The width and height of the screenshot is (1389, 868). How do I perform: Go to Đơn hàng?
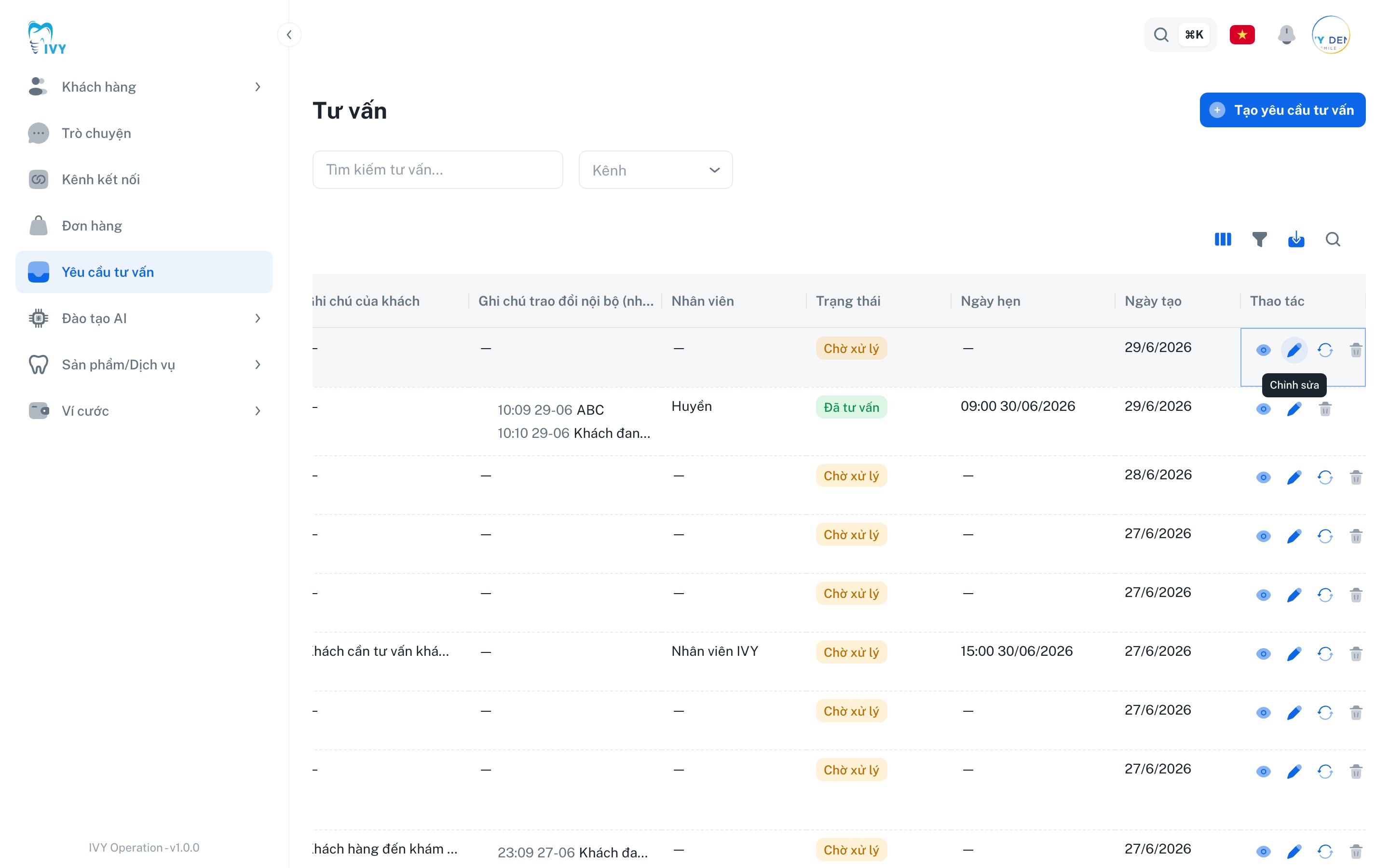tap(144, 226)
